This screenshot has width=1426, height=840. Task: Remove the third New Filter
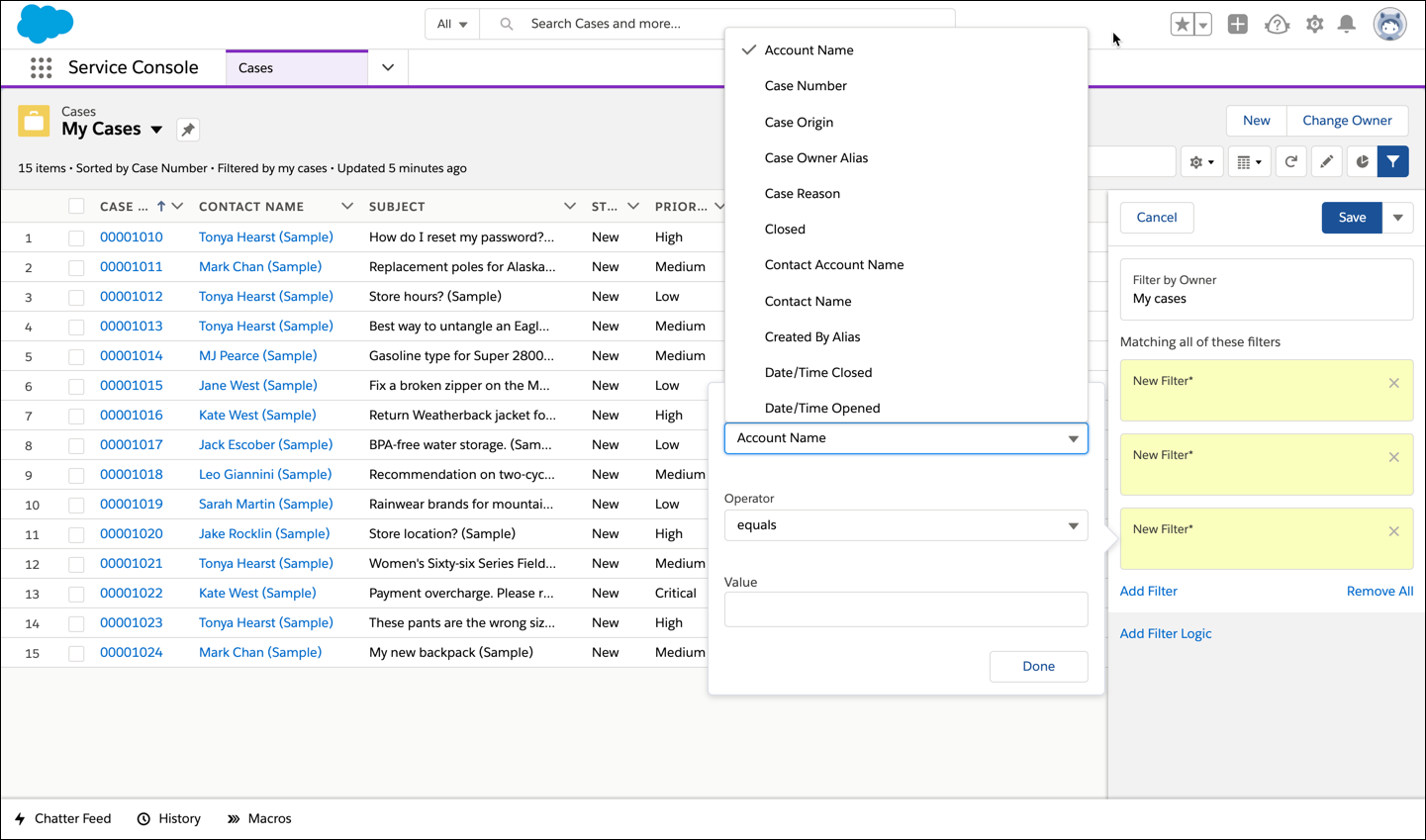[1394, 531]
